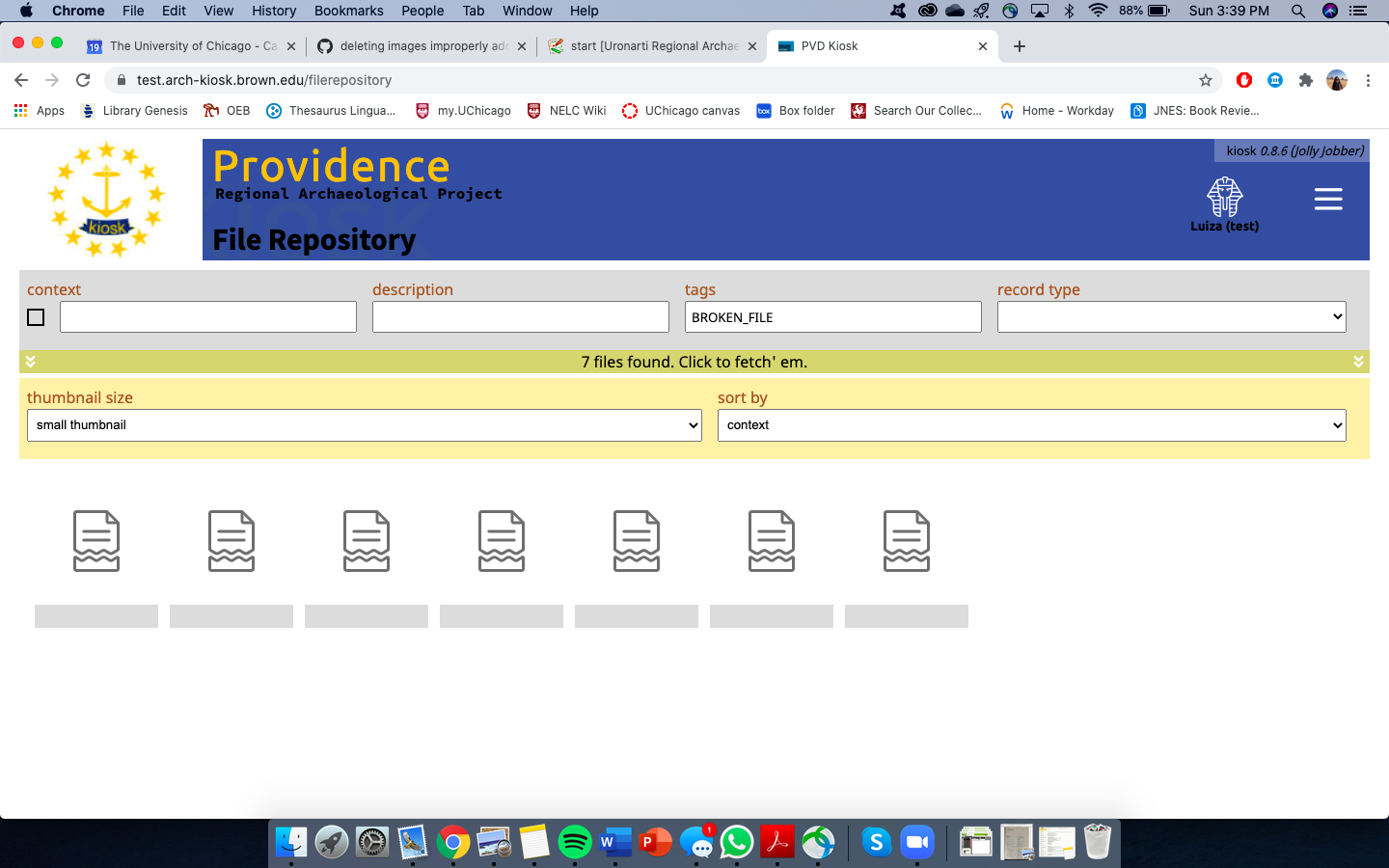Open the thumbnail size dropdown
Screen dimensions: 1389x868
point(364,424)
